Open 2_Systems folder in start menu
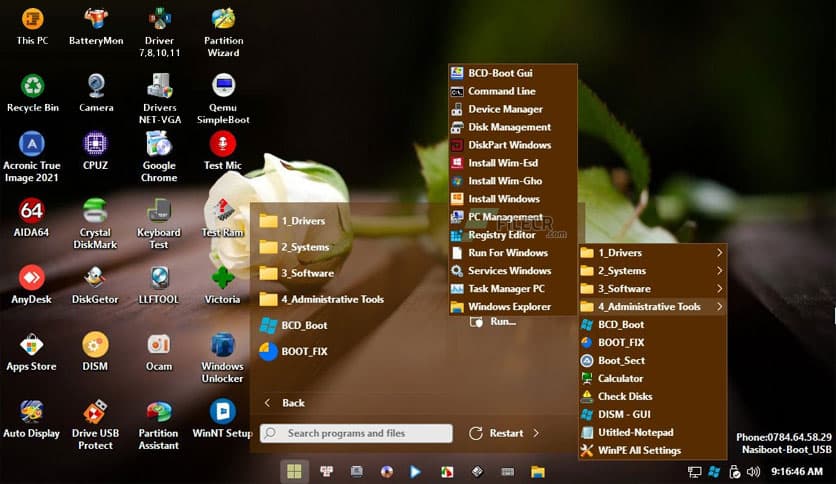The height and width of the screenshot is (484, 836). click(304, 247)
